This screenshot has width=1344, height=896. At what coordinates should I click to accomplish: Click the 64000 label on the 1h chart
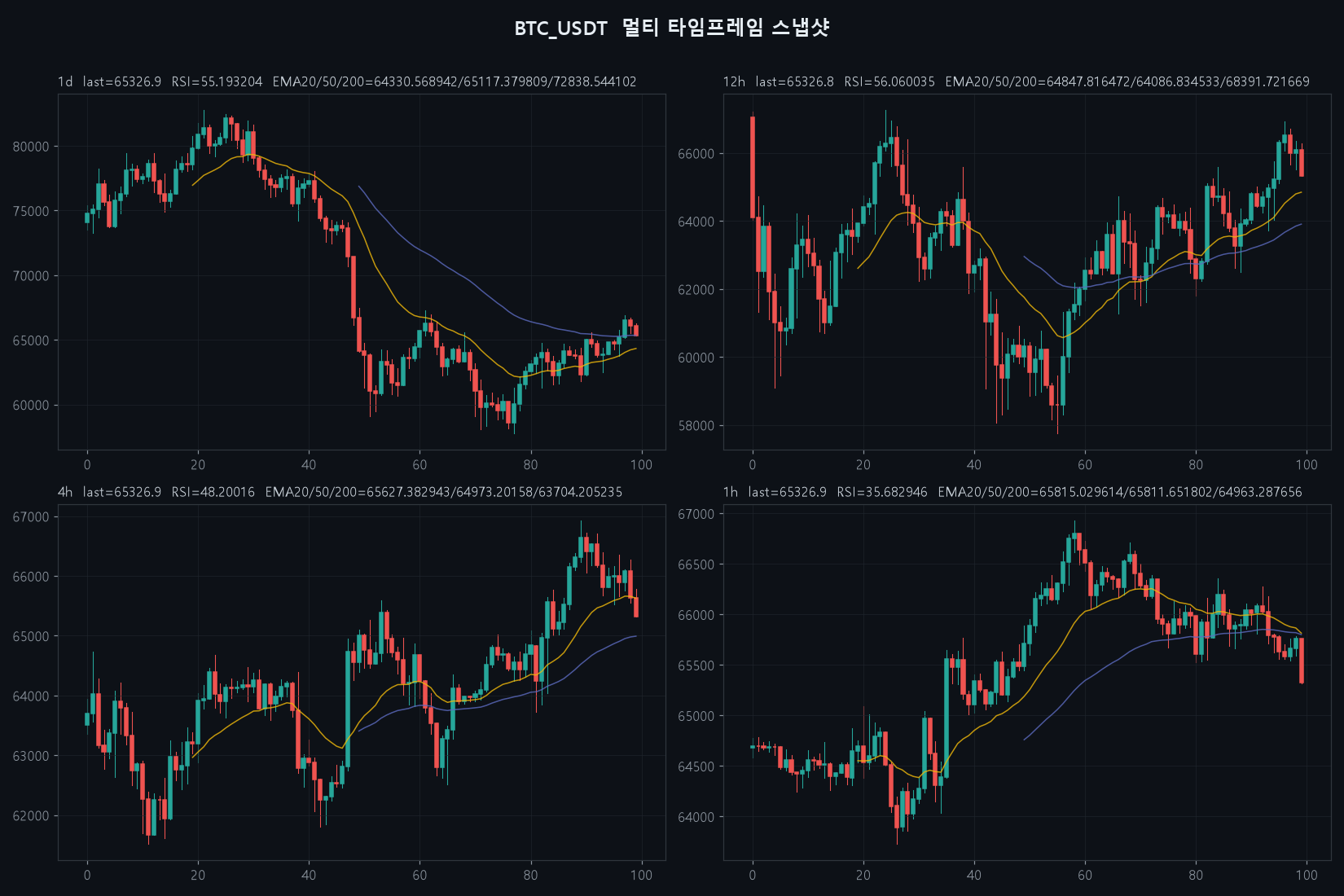pos(696,817)
